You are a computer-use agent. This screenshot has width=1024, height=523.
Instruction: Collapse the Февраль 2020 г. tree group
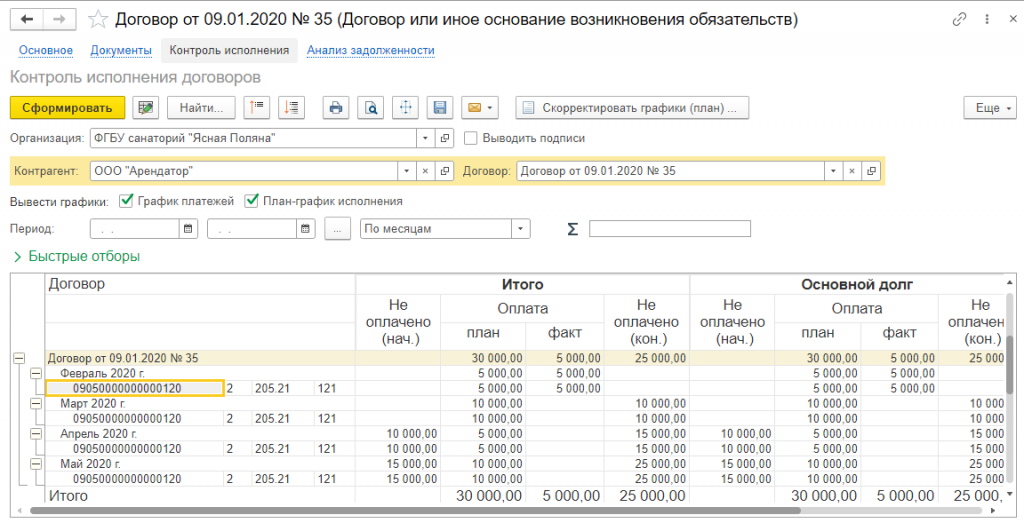(x=37, y=373)
